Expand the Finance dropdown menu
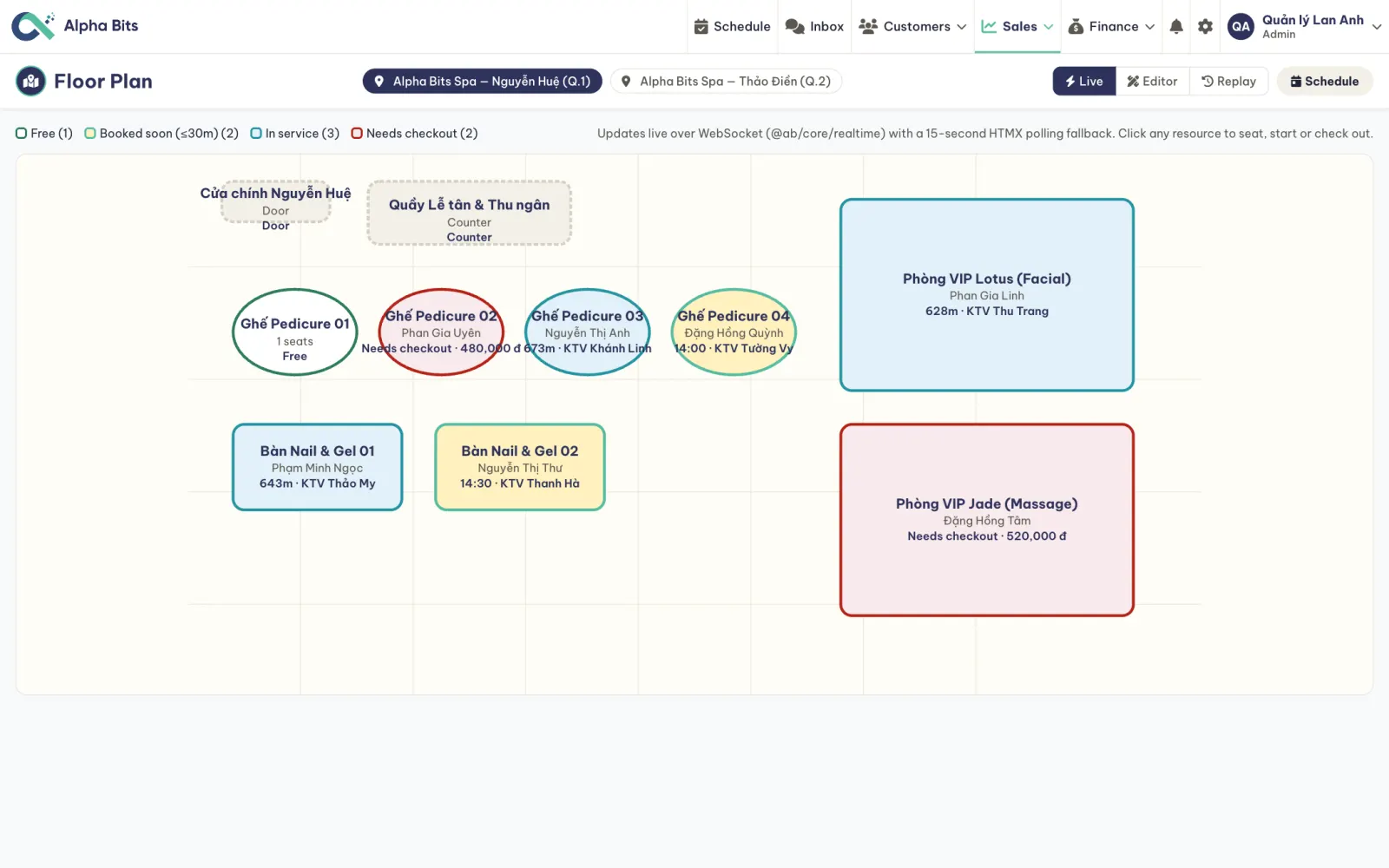Image resolution: width=1389 pixels, height=868 pixels. click(x=1111, y=27)
